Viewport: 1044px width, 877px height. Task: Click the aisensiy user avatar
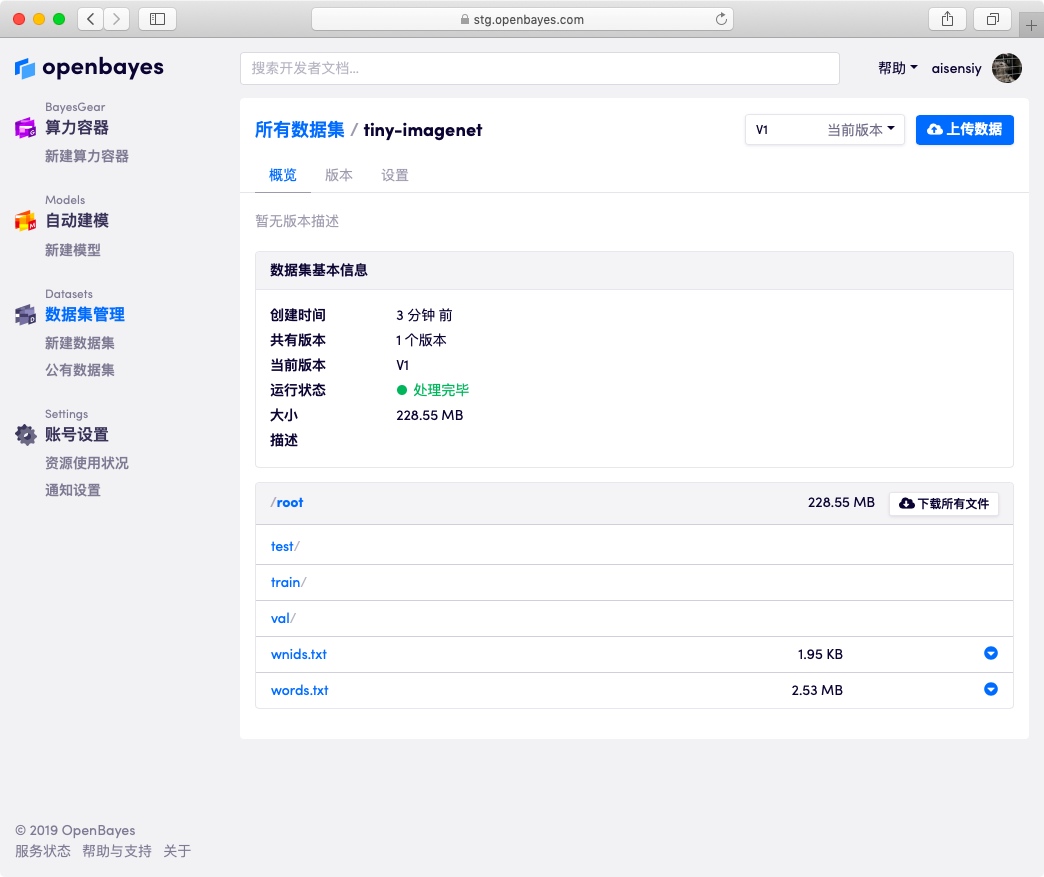1007,68
